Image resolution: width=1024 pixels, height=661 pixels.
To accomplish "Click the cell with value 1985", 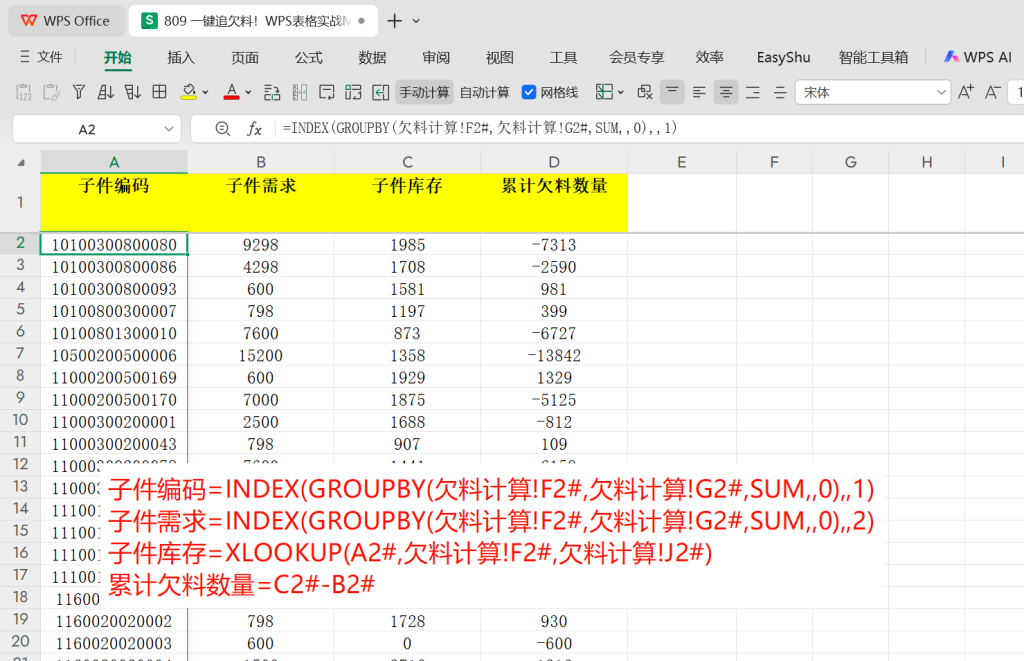I will 408,244.
